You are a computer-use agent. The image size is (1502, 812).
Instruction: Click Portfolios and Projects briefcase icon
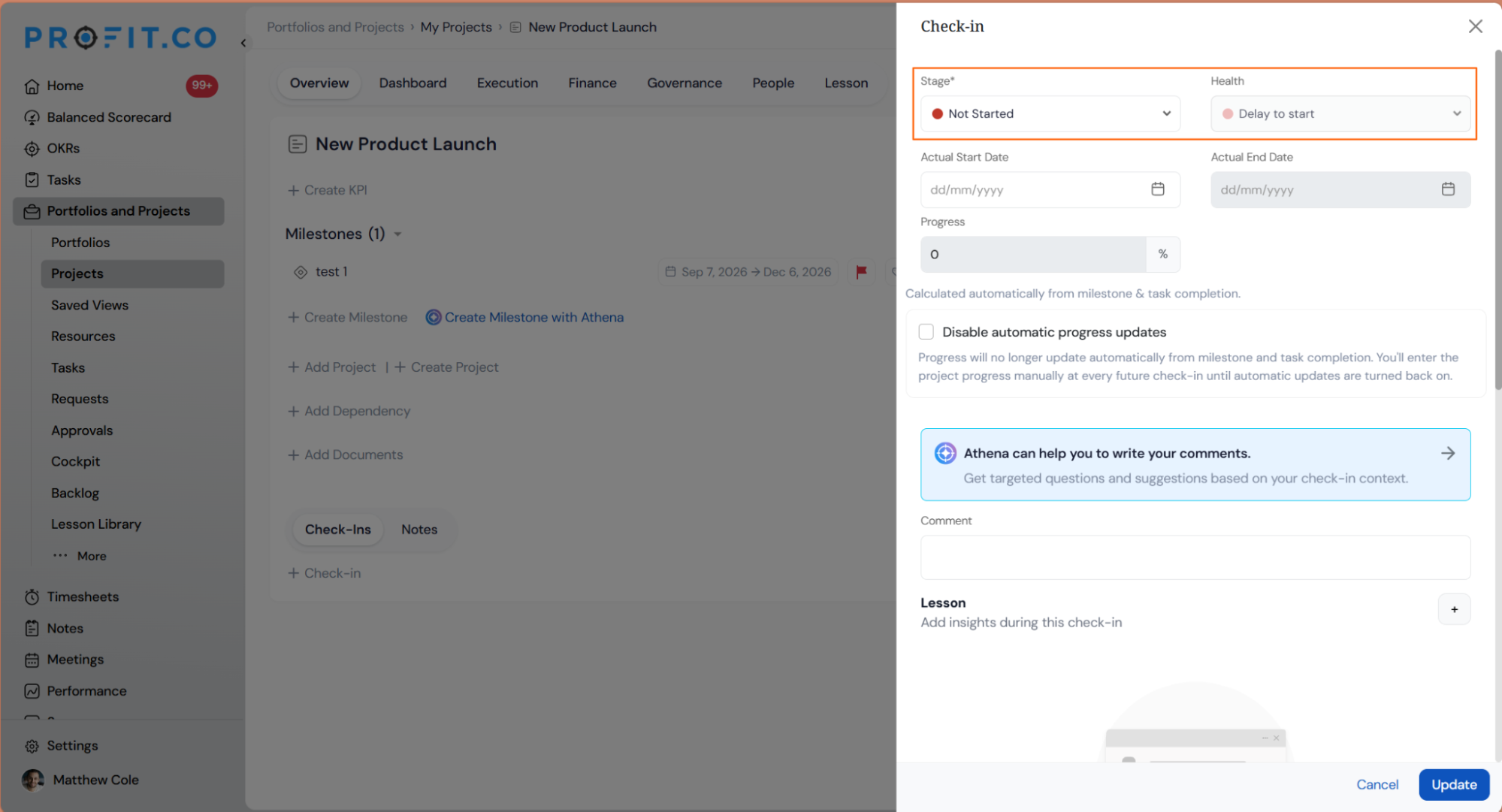(32, 212)
